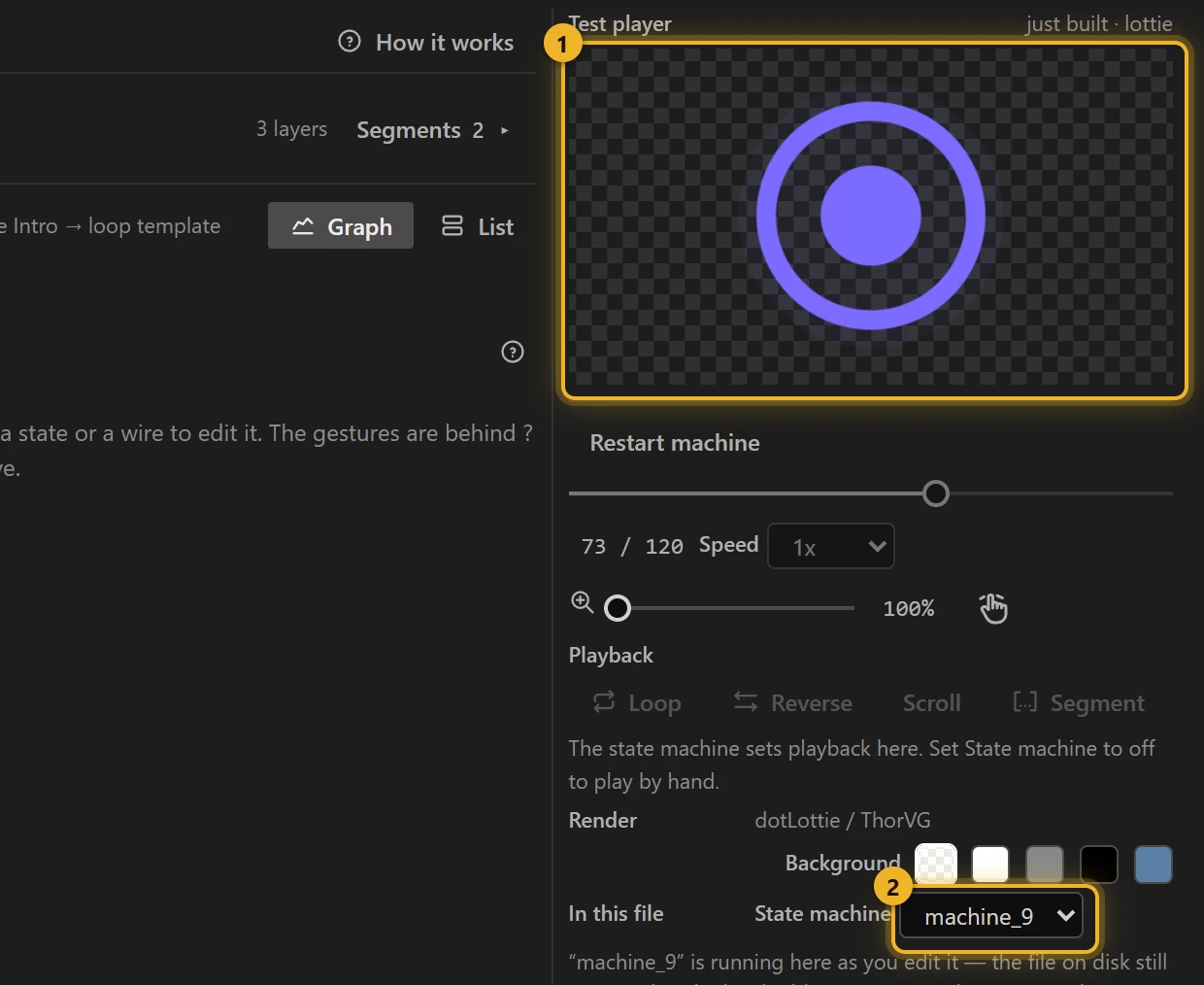Toggle Scroll playback mode
1204x985 pixels.
point(932,702)
